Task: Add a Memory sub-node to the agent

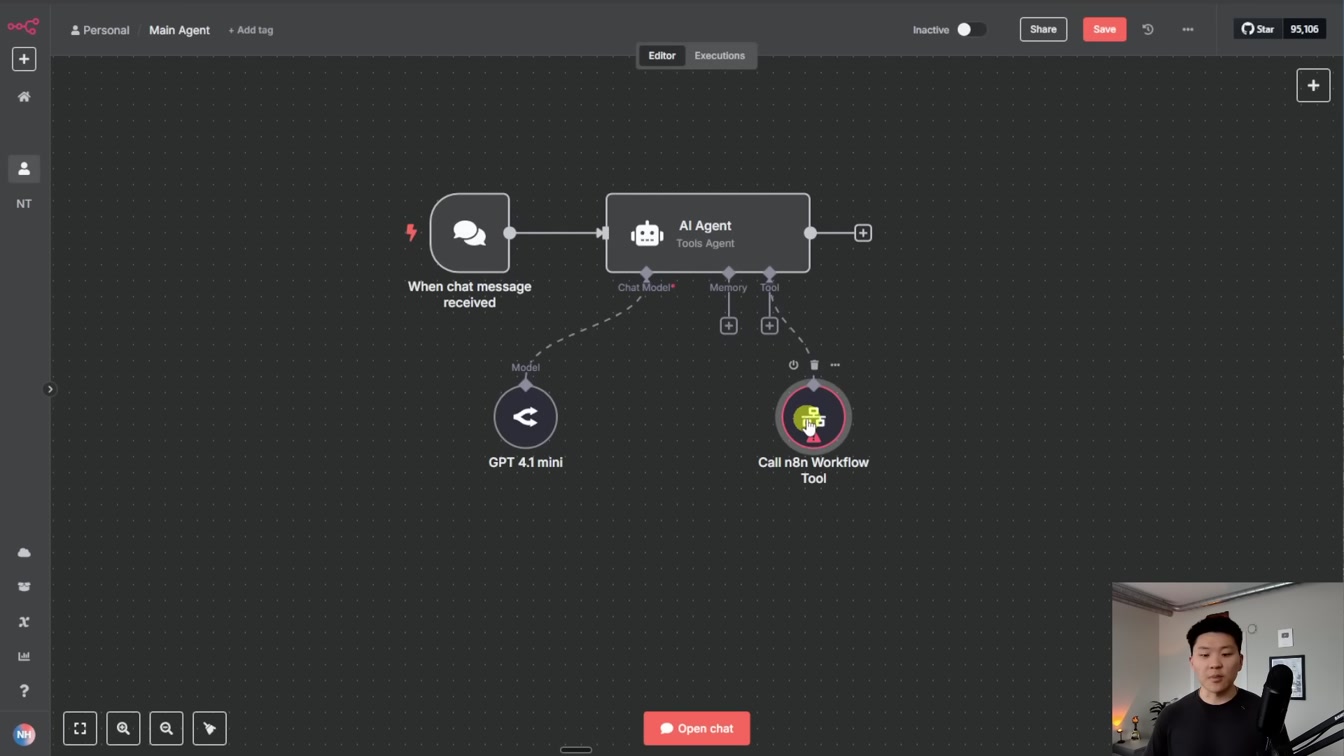Action: pos(729,326)
